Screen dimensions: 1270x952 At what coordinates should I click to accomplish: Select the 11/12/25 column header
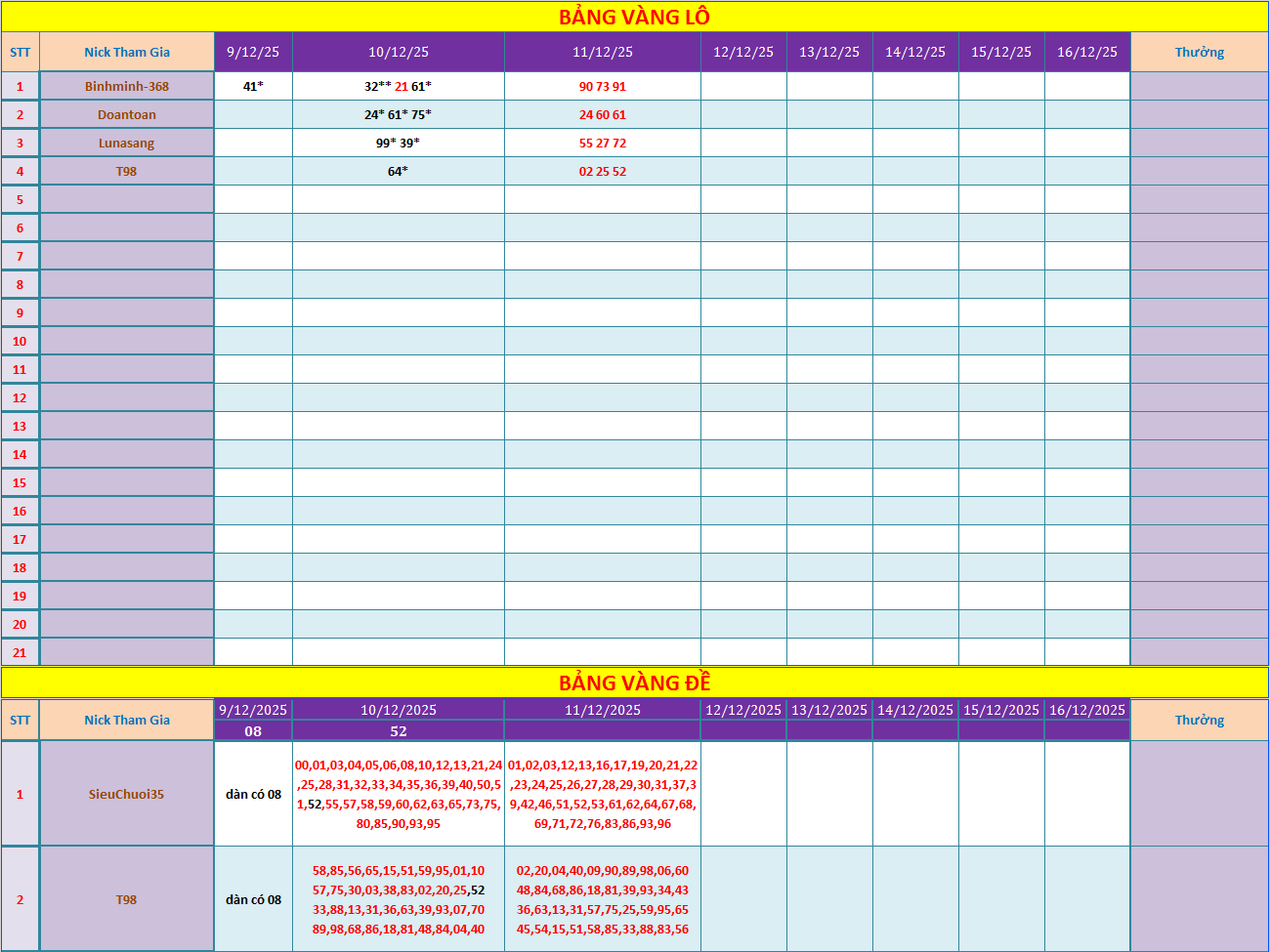pyautogui.click(x=602, y=52)
